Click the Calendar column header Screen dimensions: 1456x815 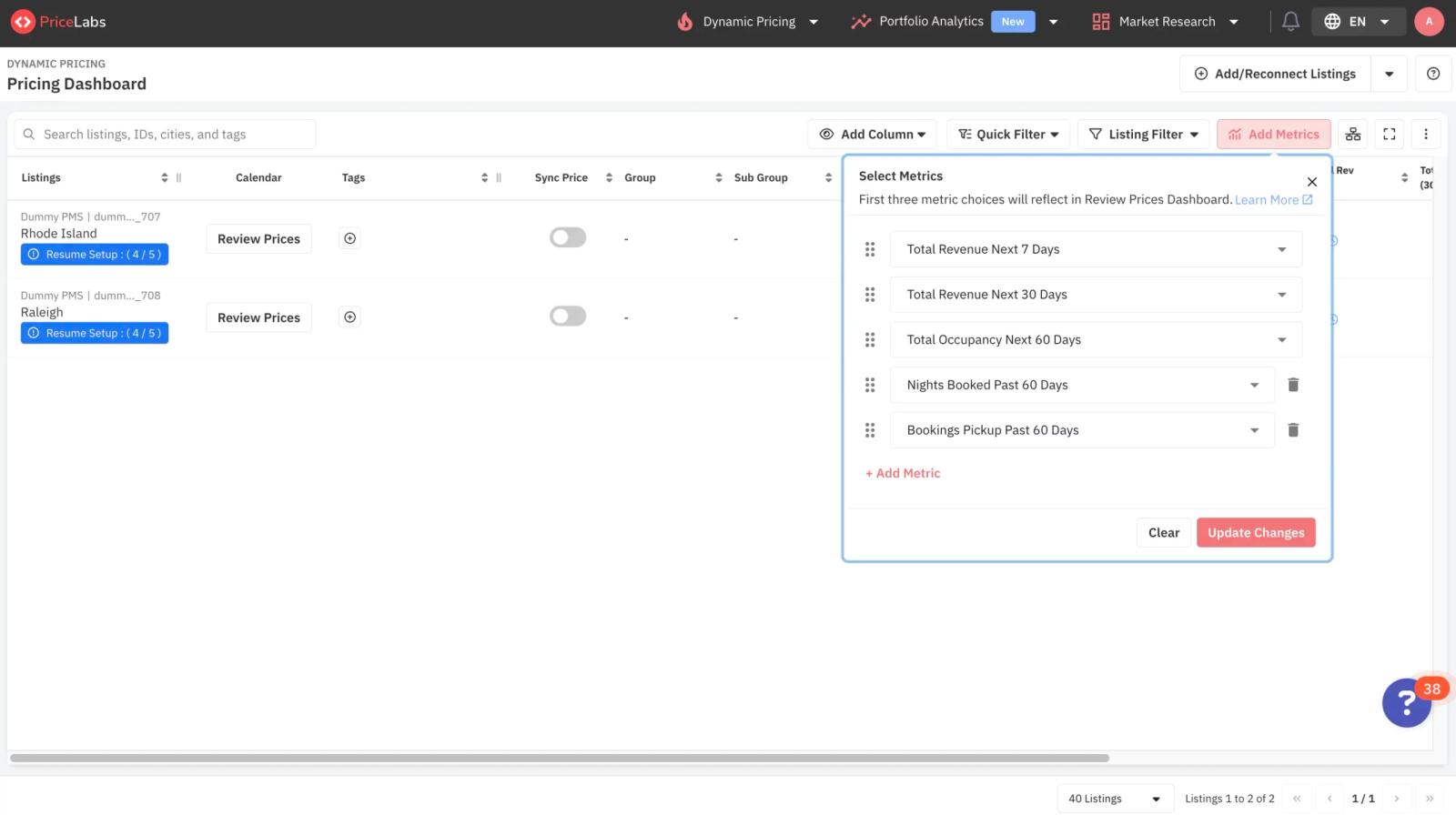pos(258,178)
